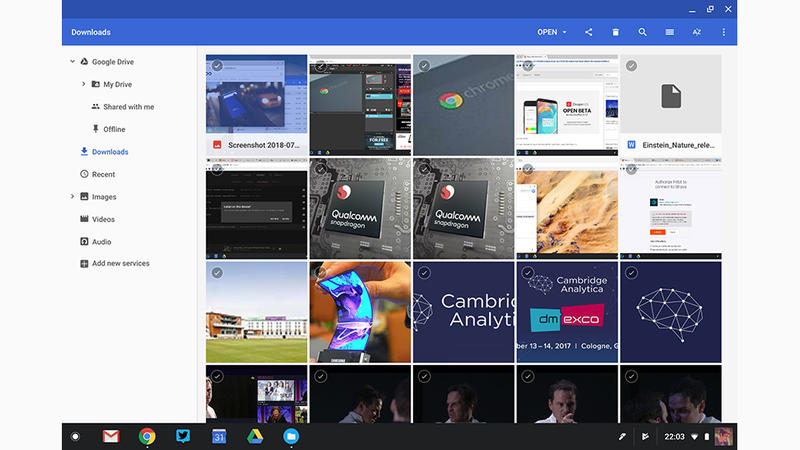The width and height of the screenshot is (800, 450).
Task: Open the OPEN dropdown menu
Action: [x=552, y=32]
